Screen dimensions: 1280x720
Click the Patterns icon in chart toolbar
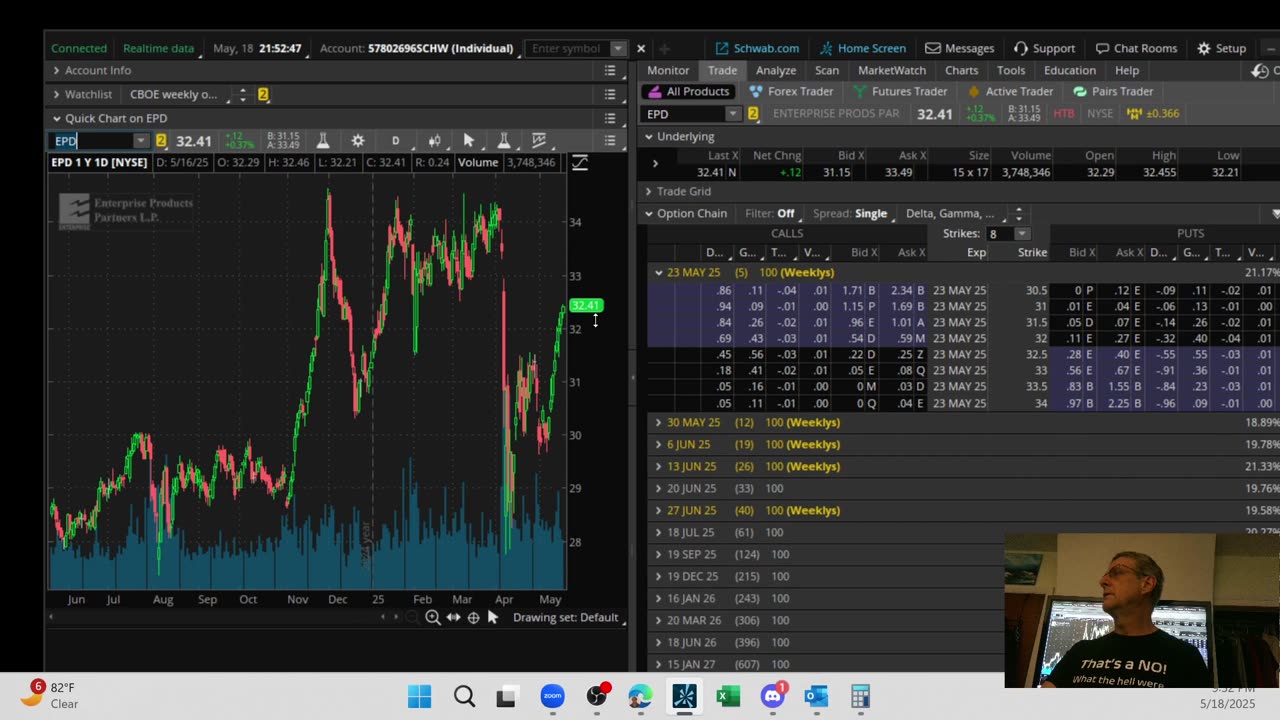click(x=539, y=141)
